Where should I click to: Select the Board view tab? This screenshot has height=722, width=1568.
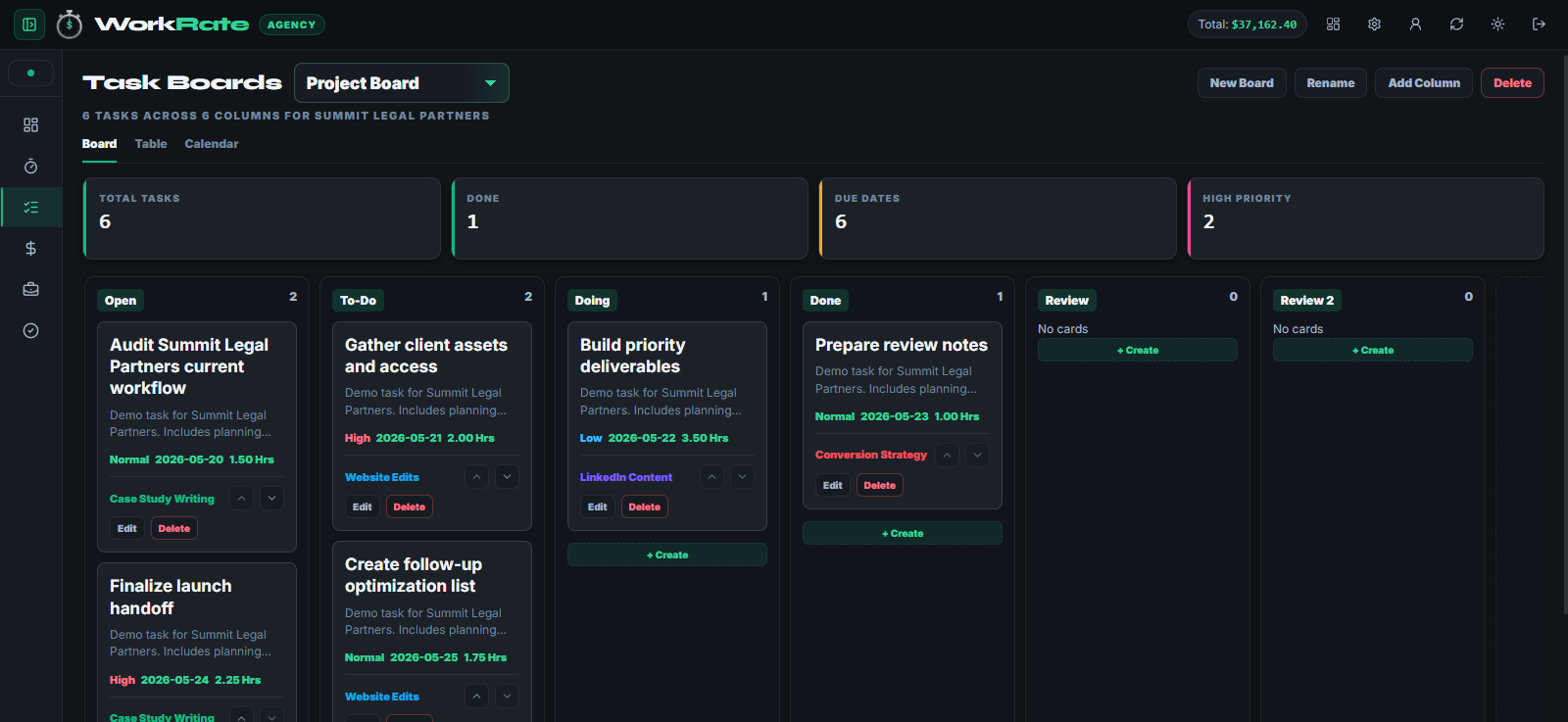click(99, 144)
